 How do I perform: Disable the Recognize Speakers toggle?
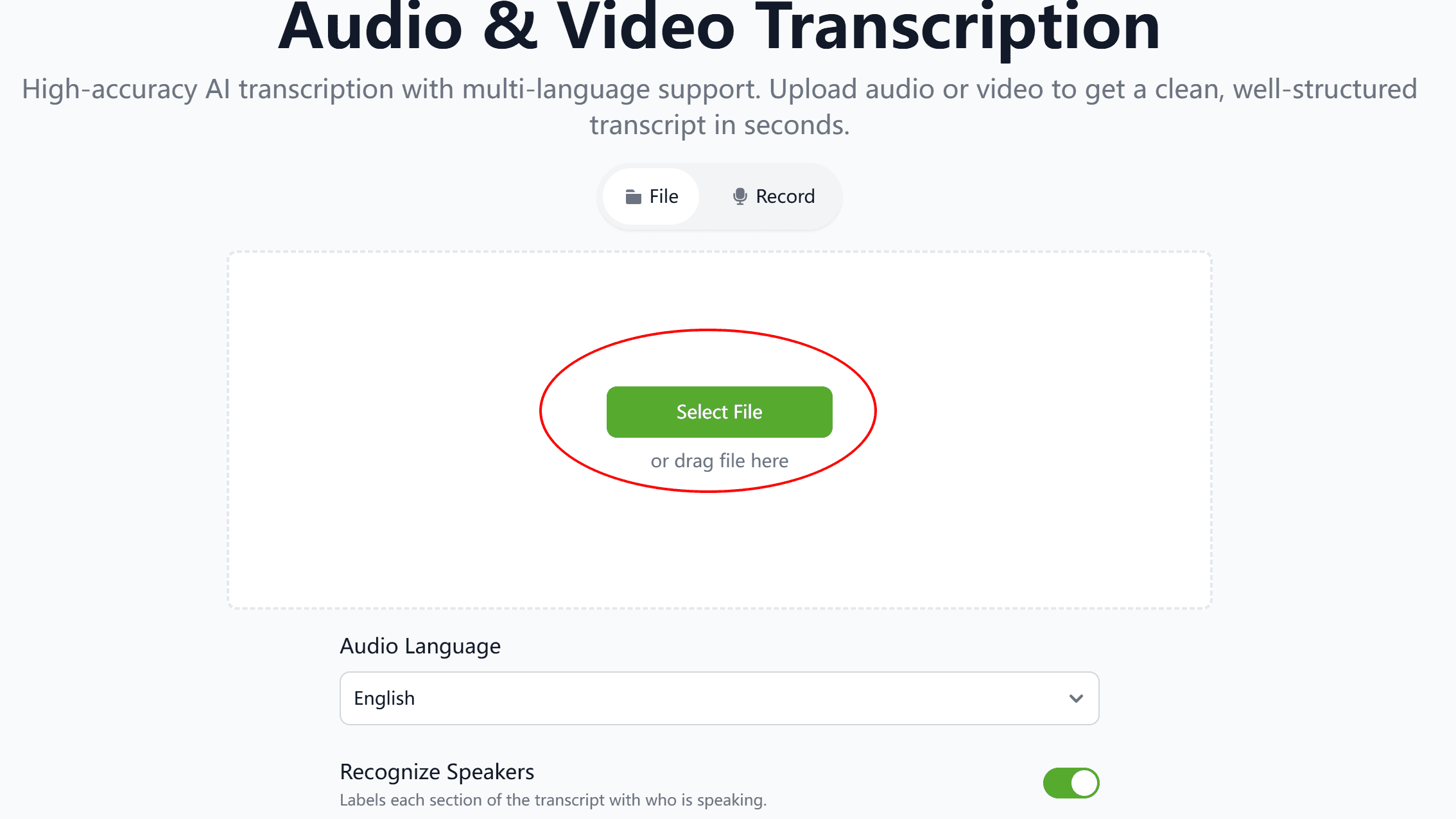1071,783
